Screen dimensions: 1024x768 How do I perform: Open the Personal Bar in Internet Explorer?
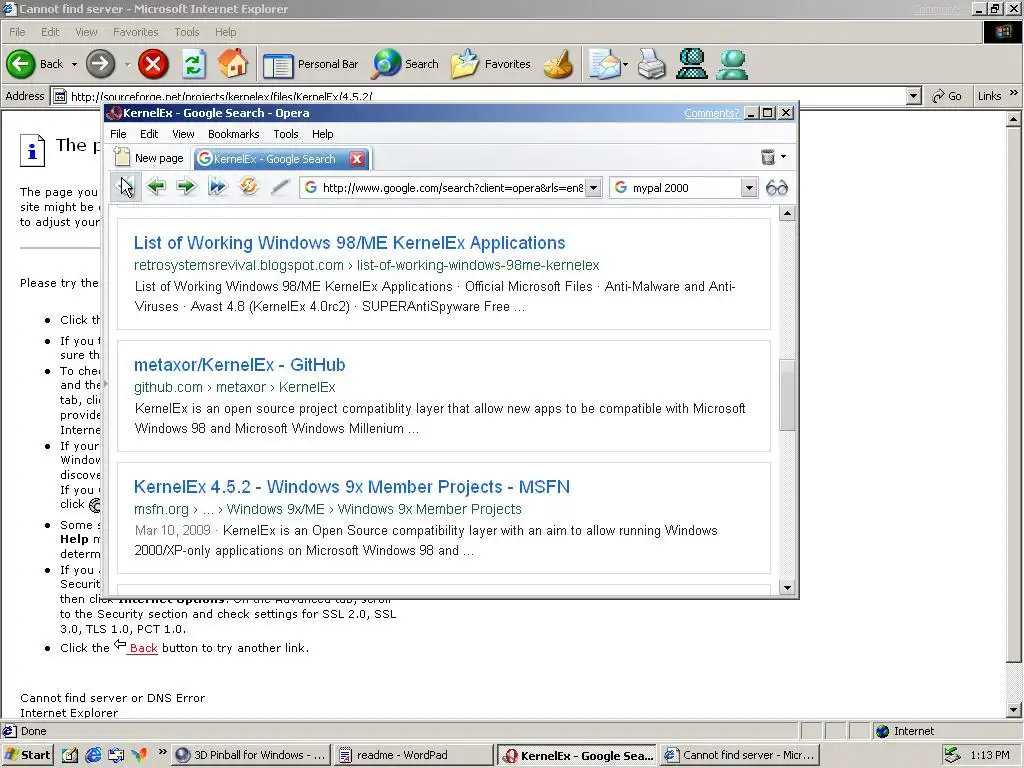[311, 64]
